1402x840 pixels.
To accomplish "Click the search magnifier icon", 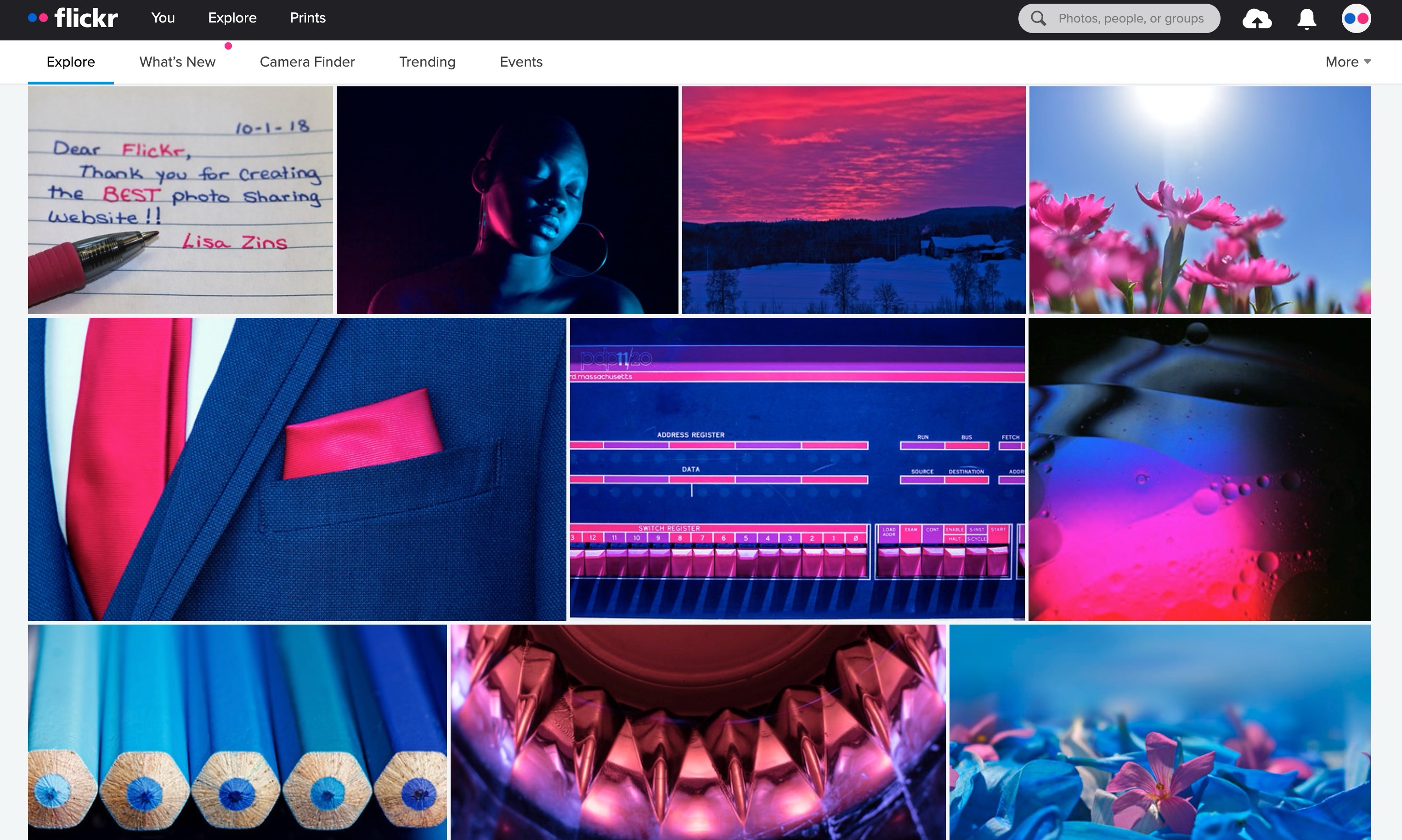I will click(1038, 17).
